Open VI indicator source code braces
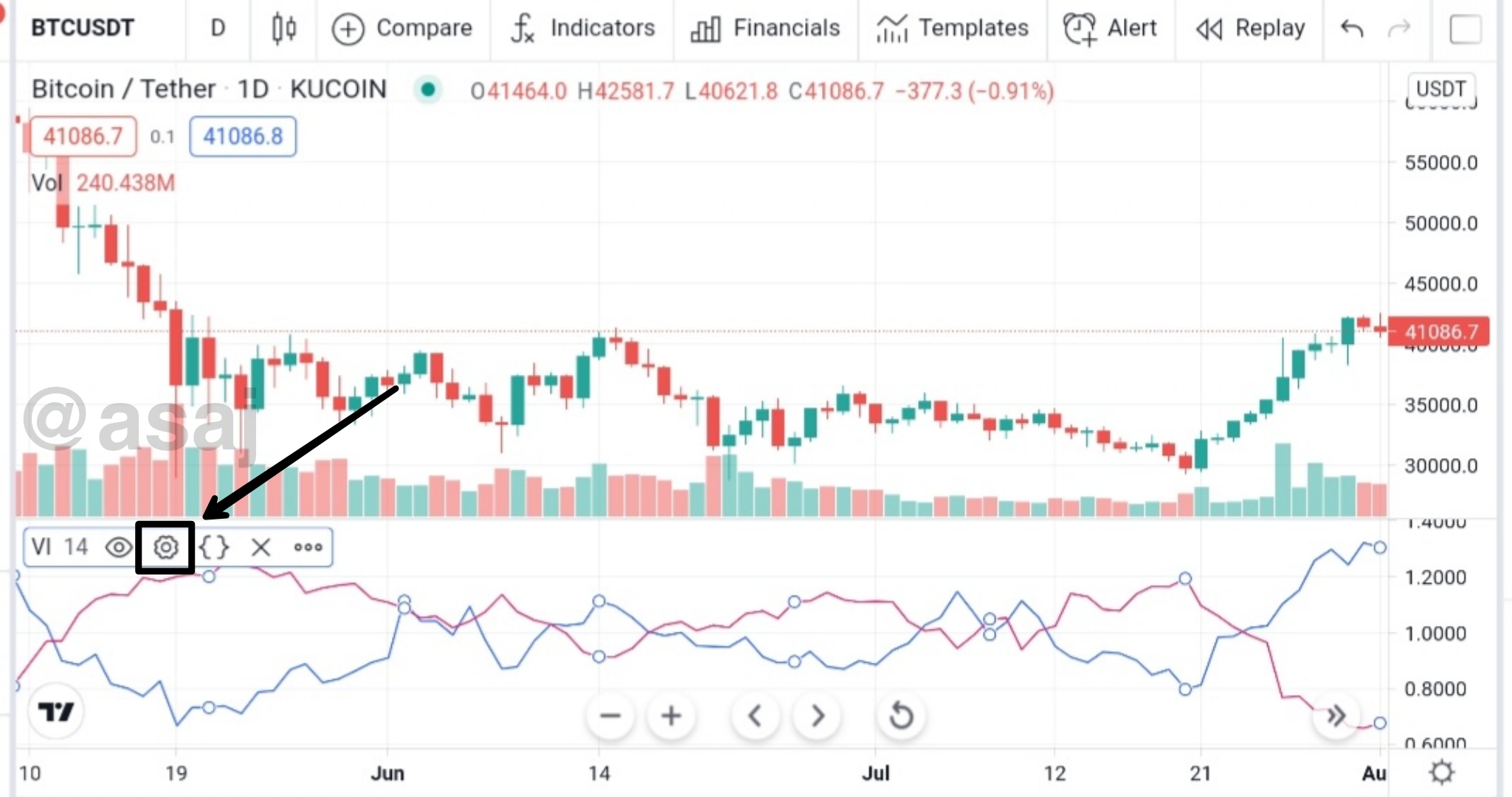Screen dimensions: 1512x797 tap(214, 547)
